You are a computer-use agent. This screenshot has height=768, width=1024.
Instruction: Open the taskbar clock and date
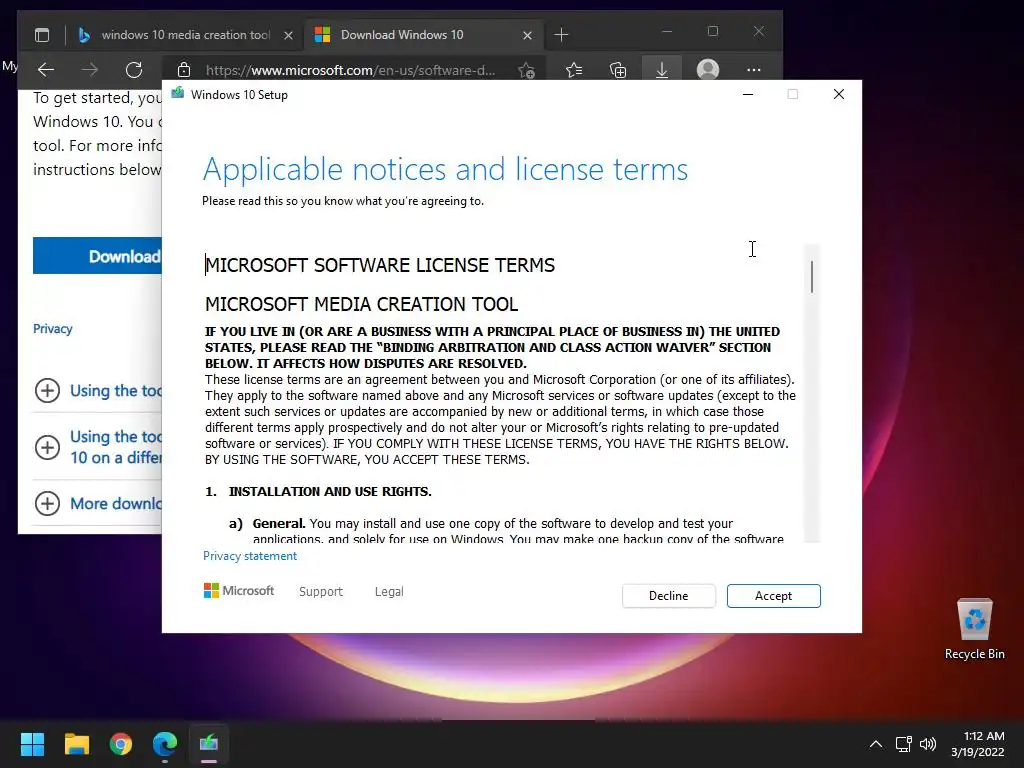click(978, 744)
